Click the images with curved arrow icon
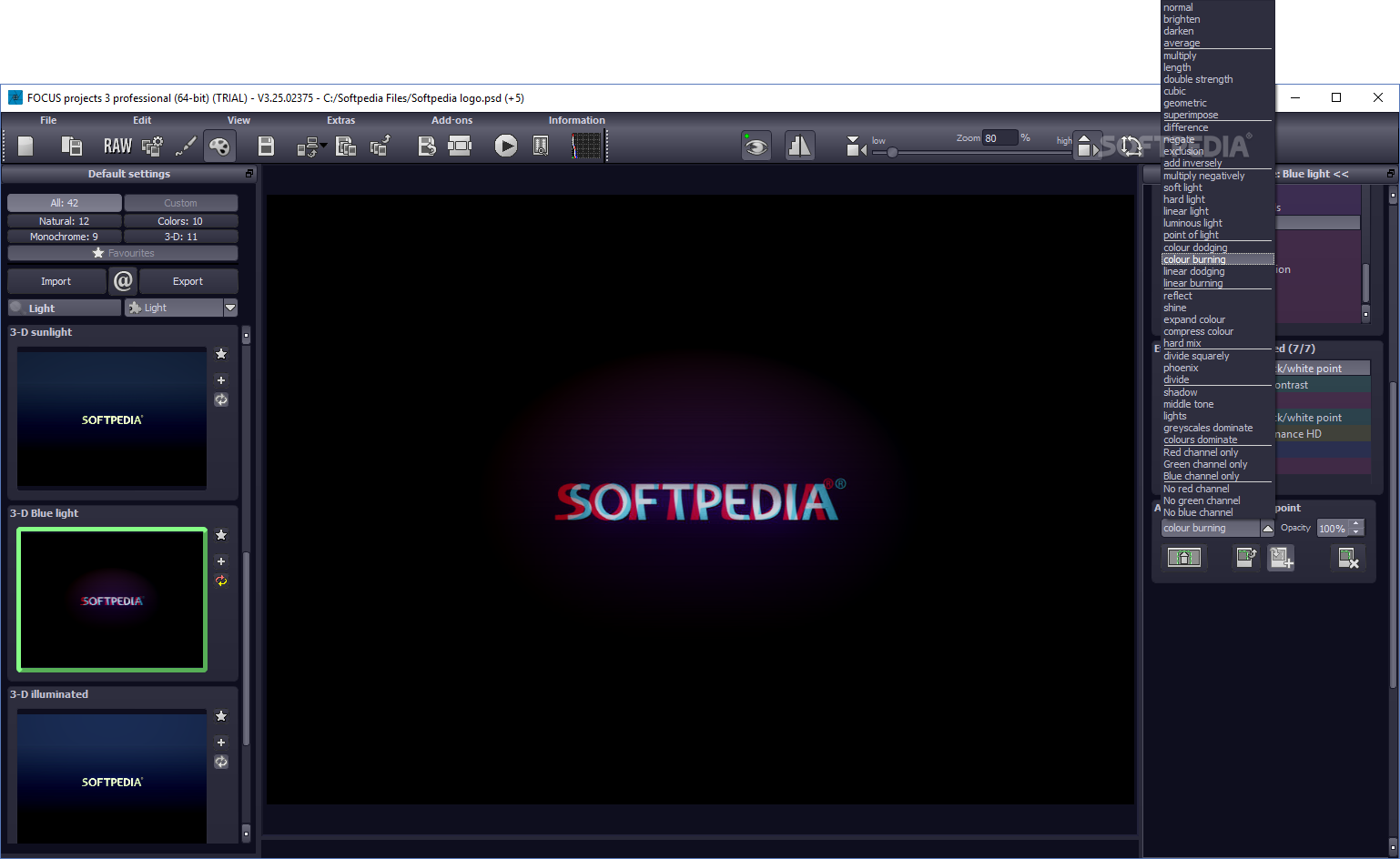This screenshot has width=1400, height=859. pyautogui.click(x=346, y=146)
